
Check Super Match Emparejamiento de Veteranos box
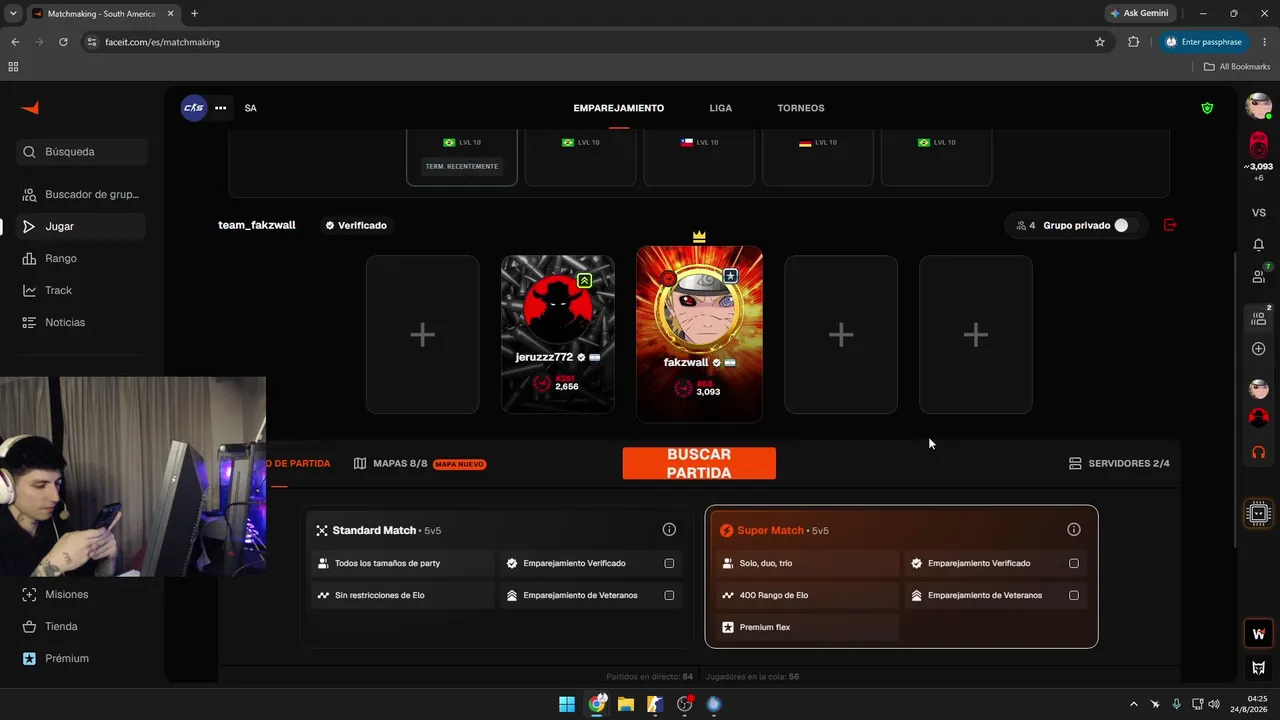click(1074, 595)
